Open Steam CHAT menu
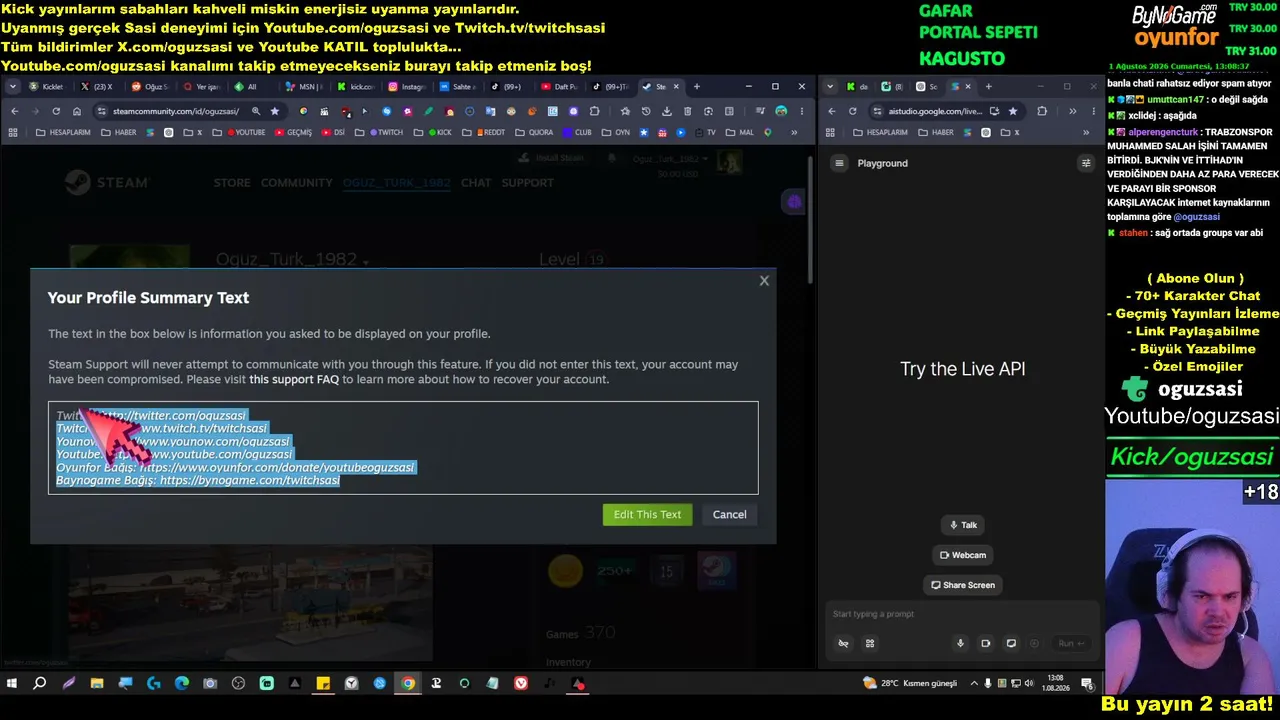The width and height of the screenshot is (1280, 720). pyautogui.click(x=476, y=183)
